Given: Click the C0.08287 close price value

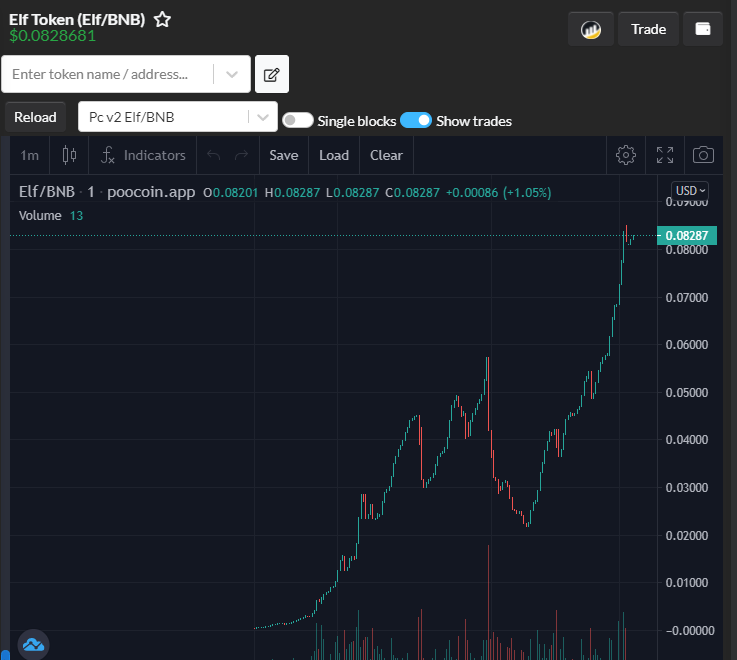Looking at the screenshot, I should click(x=412, y=193).
